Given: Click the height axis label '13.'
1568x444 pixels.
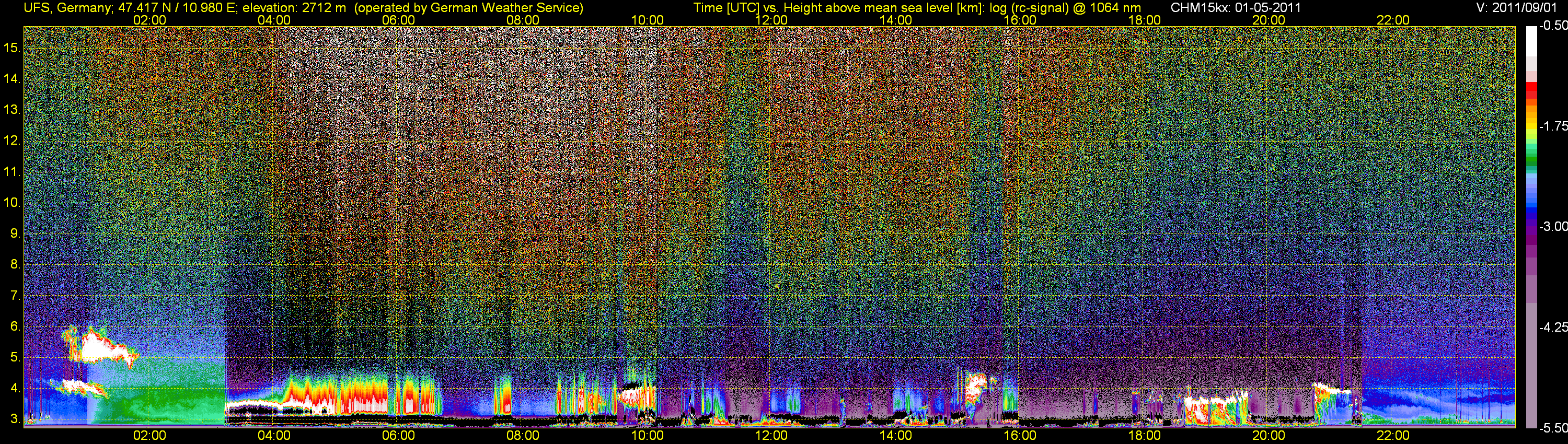Looking at the screenshot, I should pos(12,110).
